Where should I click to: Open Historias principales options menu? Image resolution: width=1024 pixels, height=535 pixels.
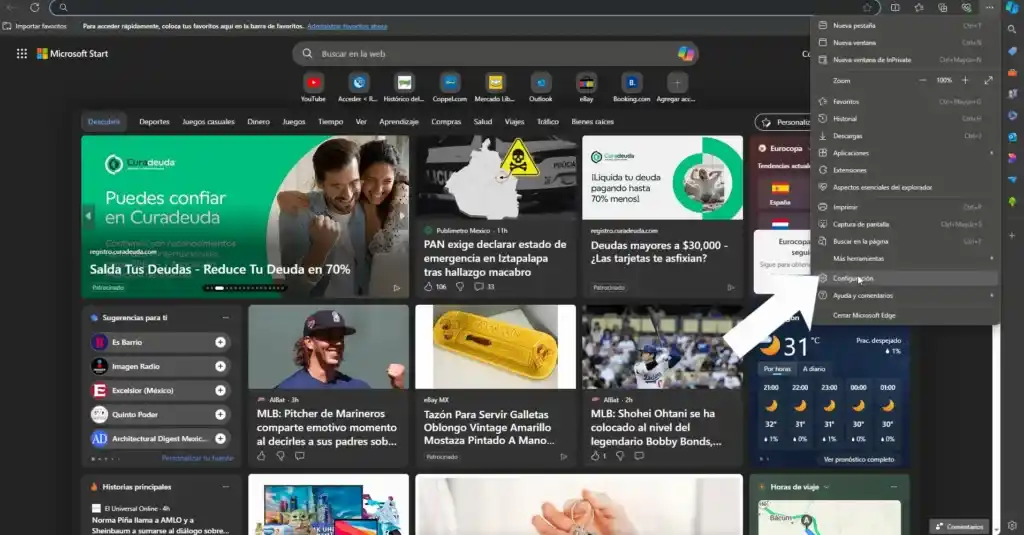(x=225, y=487)
